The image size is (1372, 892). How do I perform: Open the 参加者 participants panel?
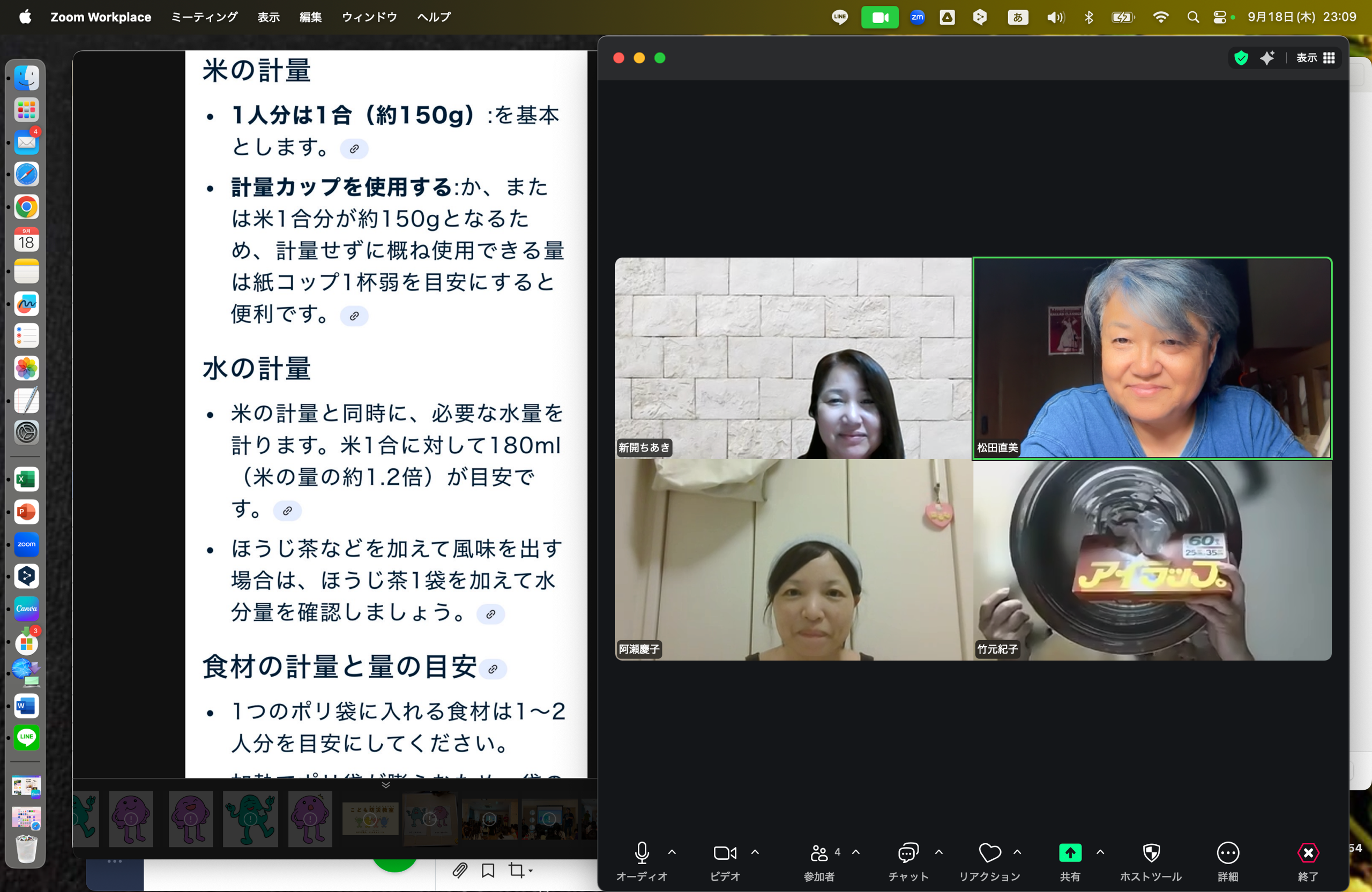[818, 853]
